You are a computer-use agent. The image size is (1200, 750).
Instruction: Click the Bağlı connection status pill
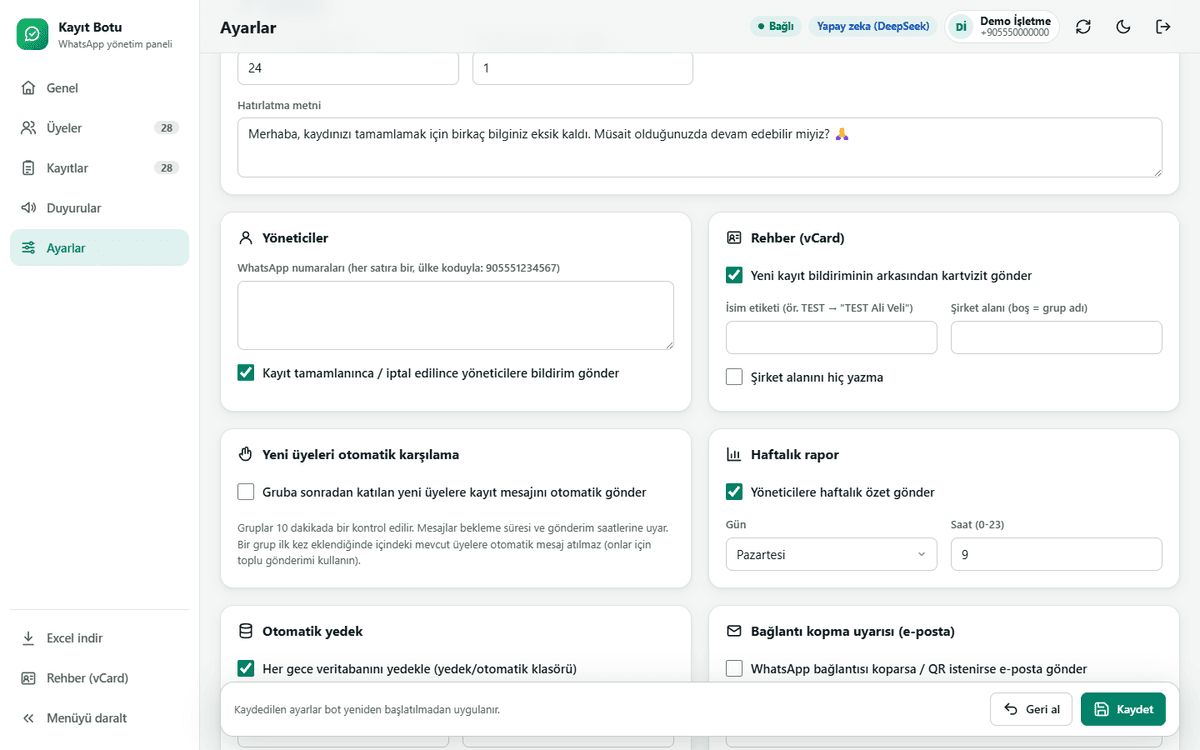775,27
